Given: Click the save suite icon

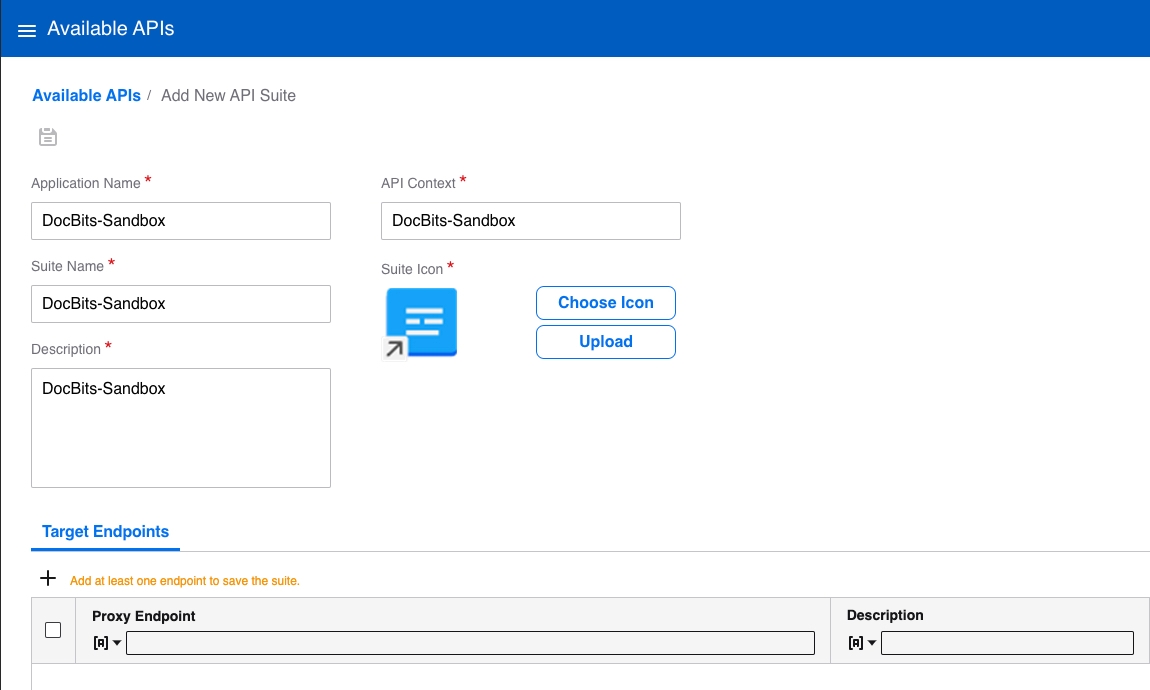Looking at the screenshot, I should [x=48, y=137].
